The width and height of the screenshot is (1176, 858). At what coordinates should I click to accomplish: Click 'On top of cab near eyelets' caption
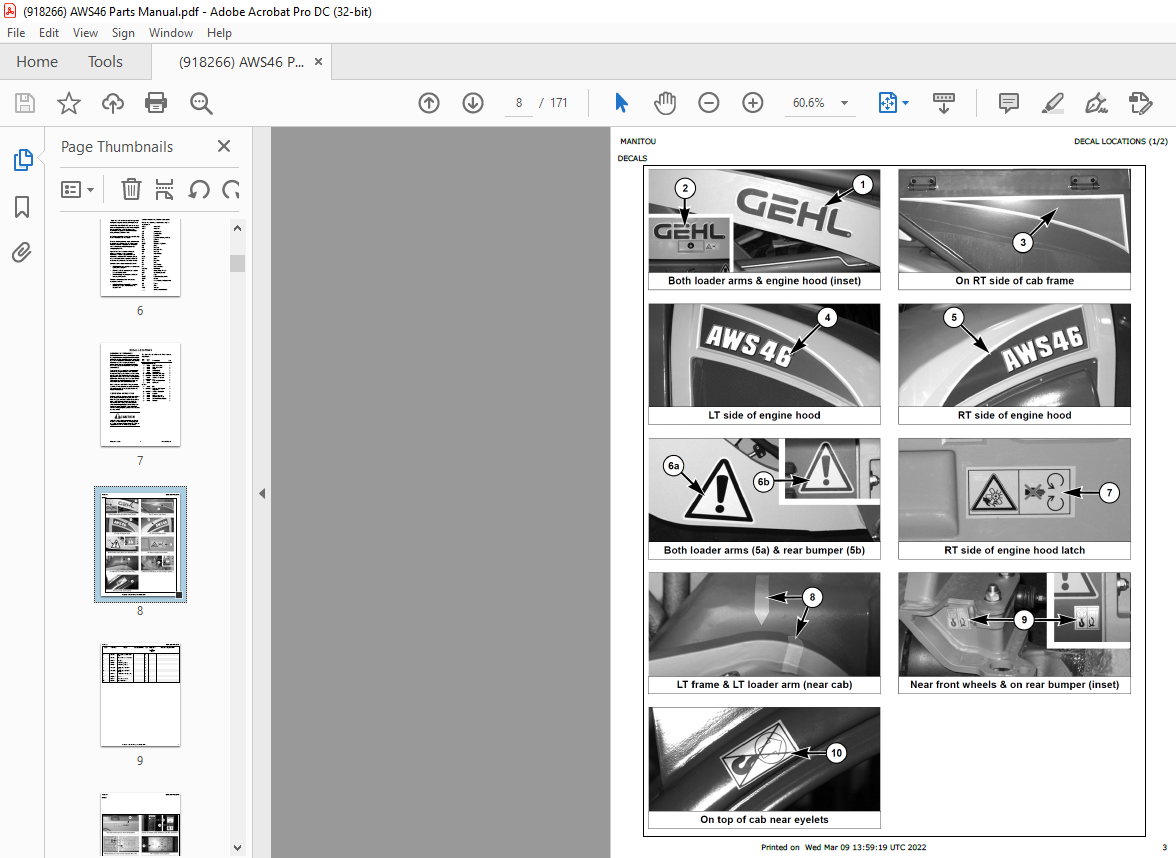pyautogui.click(x=764, y=820)
